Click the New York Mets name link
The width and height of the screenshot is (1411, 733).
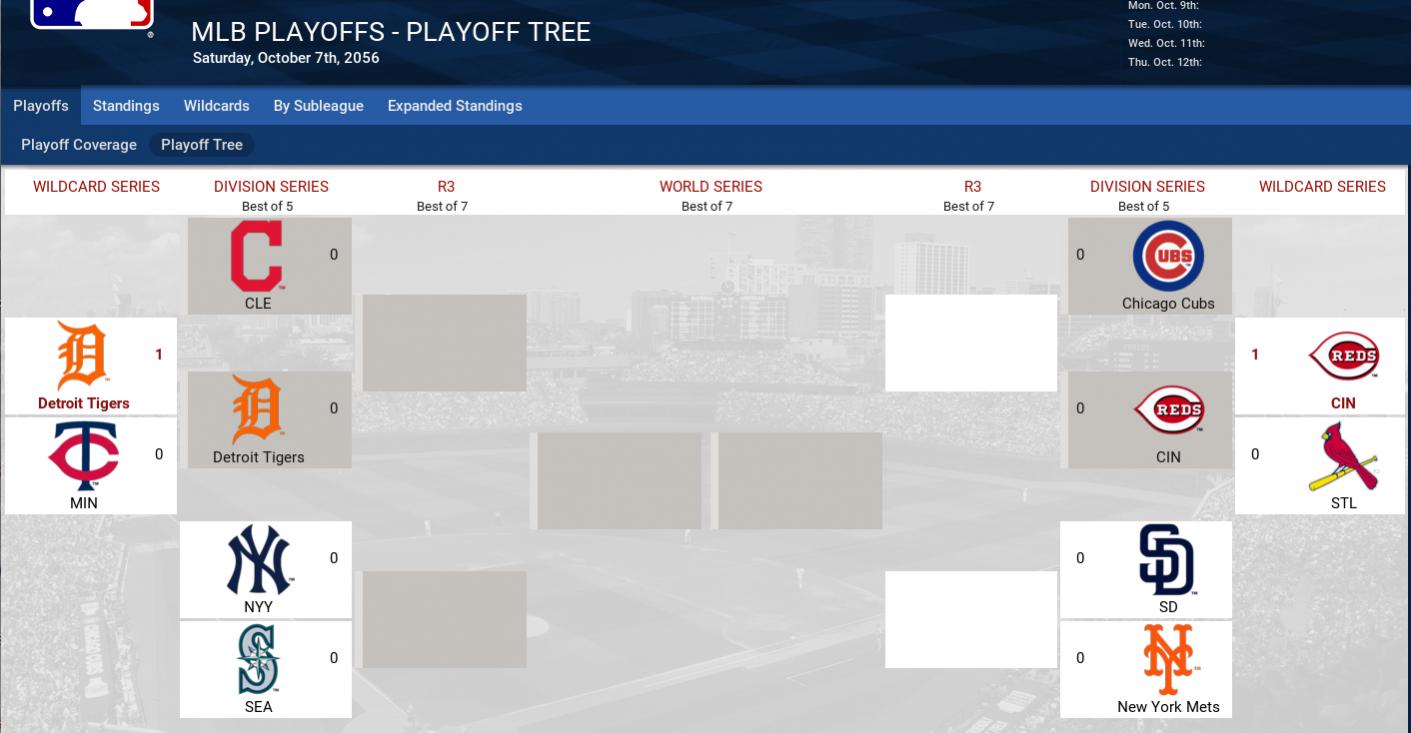coord(1168,706)
